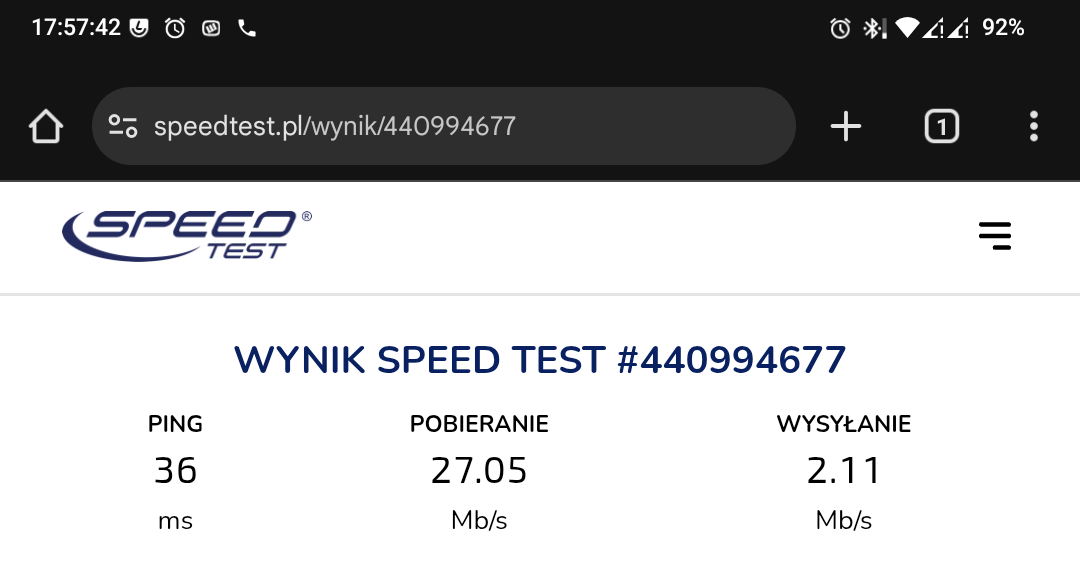The width and height of the screenshot is (1080, 570).
Task: Select the PING label
Action: (x=175, y=424)
